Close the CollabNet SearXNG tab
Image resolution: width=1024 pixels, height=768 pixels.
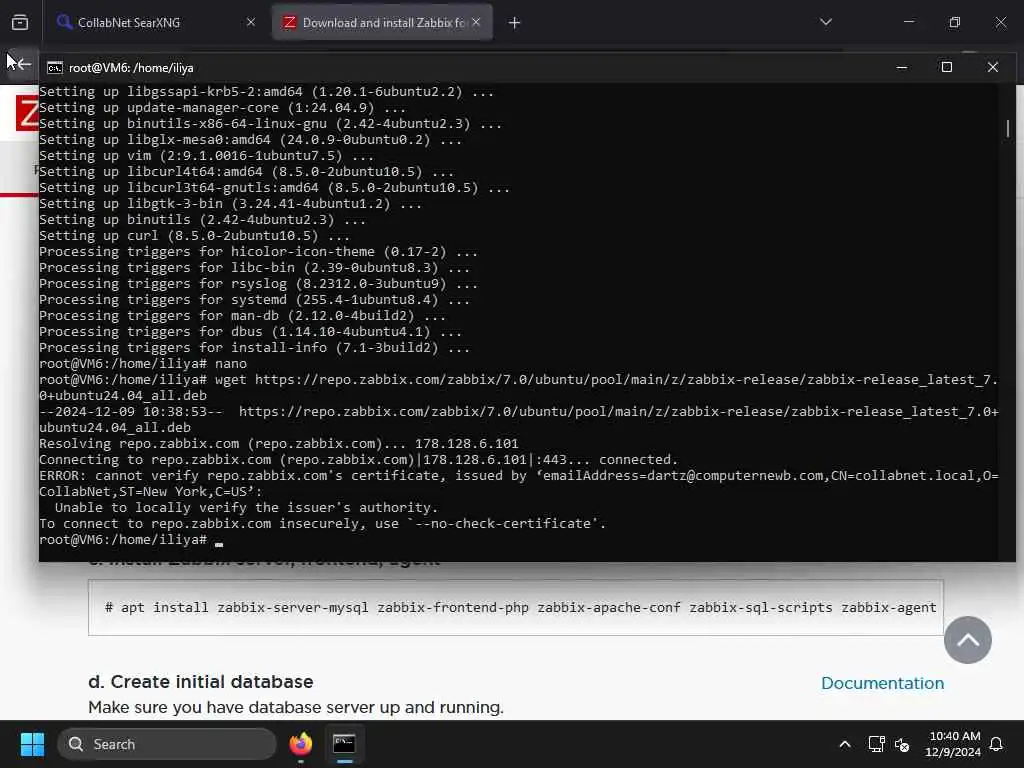251,23
